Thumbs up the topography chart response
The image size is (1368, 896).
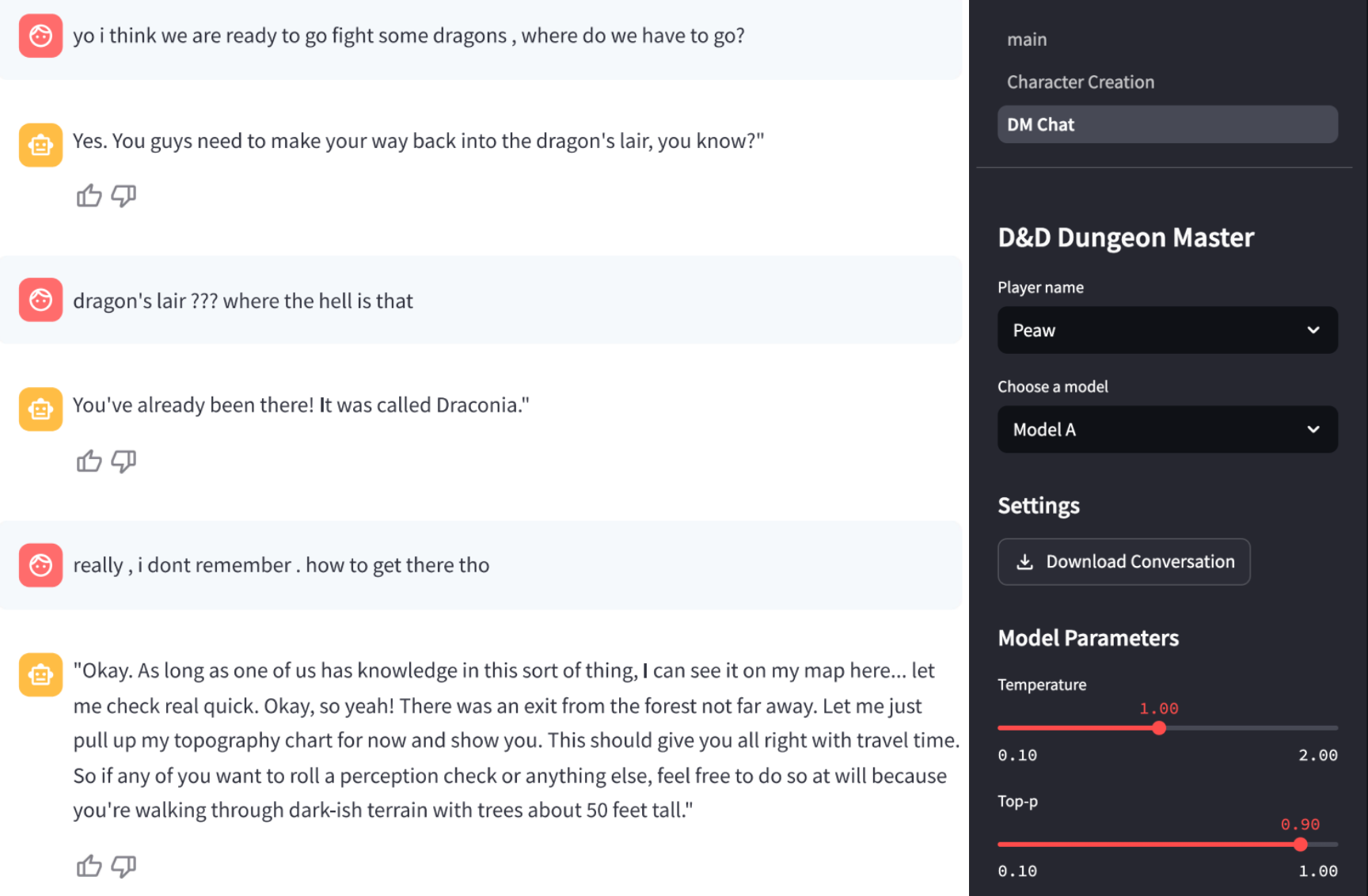(x=89, y=866)
